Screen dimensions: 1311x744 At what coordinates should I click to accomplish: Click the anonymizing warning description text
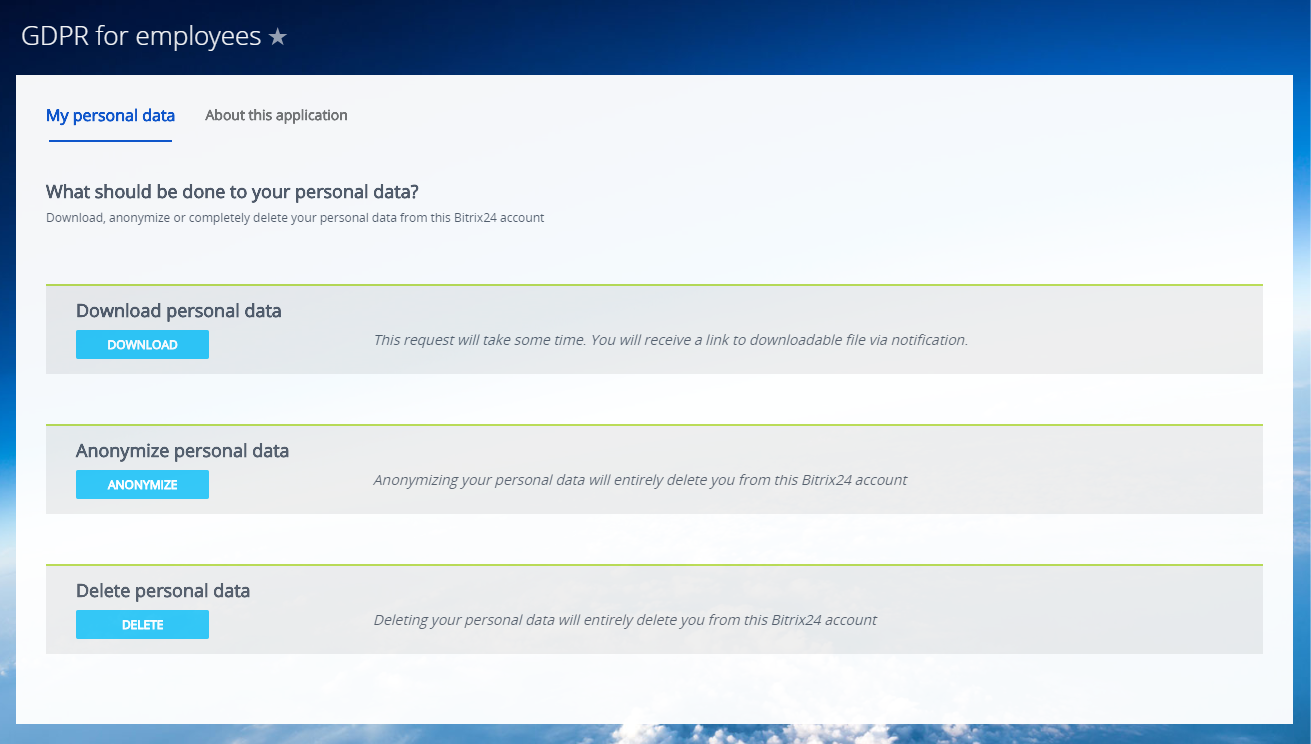point(640,480)
